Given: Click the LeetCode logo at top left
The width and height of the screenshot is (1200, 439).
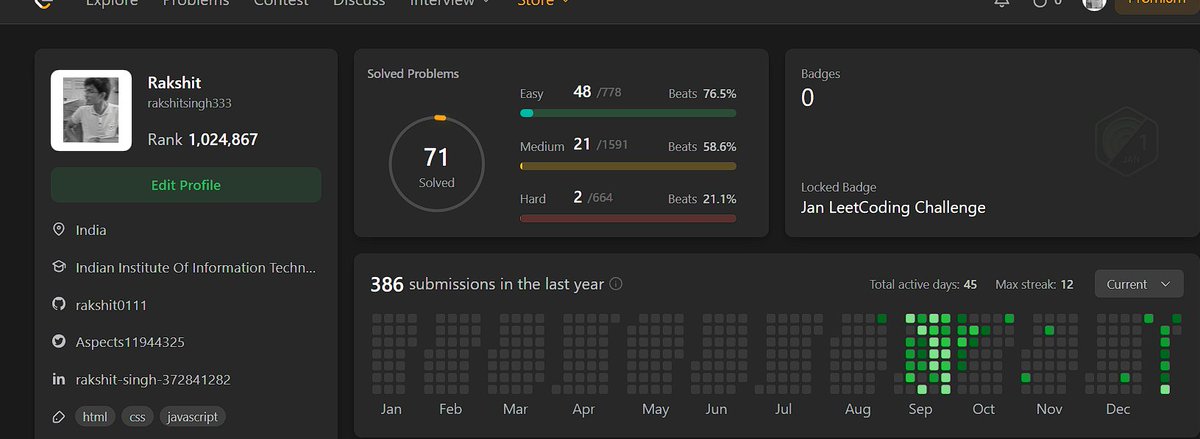Looking at the screenshot, I should [x=42, y=3].
